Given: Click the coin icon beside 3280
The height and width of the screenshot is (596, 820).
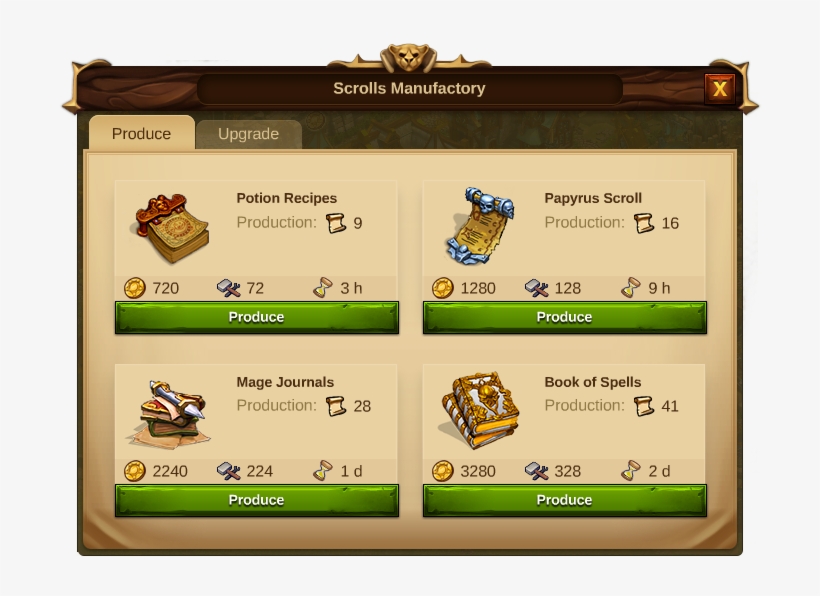Looking at the screenshot, I should [x=442, y=471].
